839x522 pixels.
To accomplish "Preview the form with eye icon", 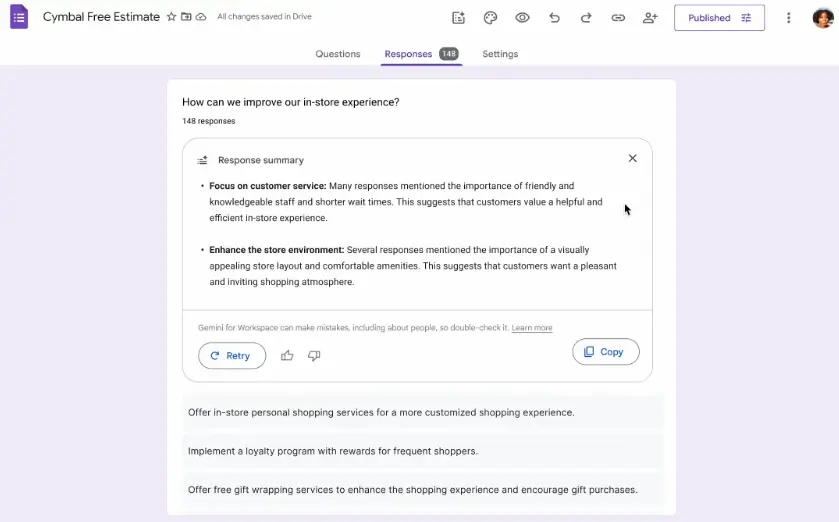I will [522, 18].
